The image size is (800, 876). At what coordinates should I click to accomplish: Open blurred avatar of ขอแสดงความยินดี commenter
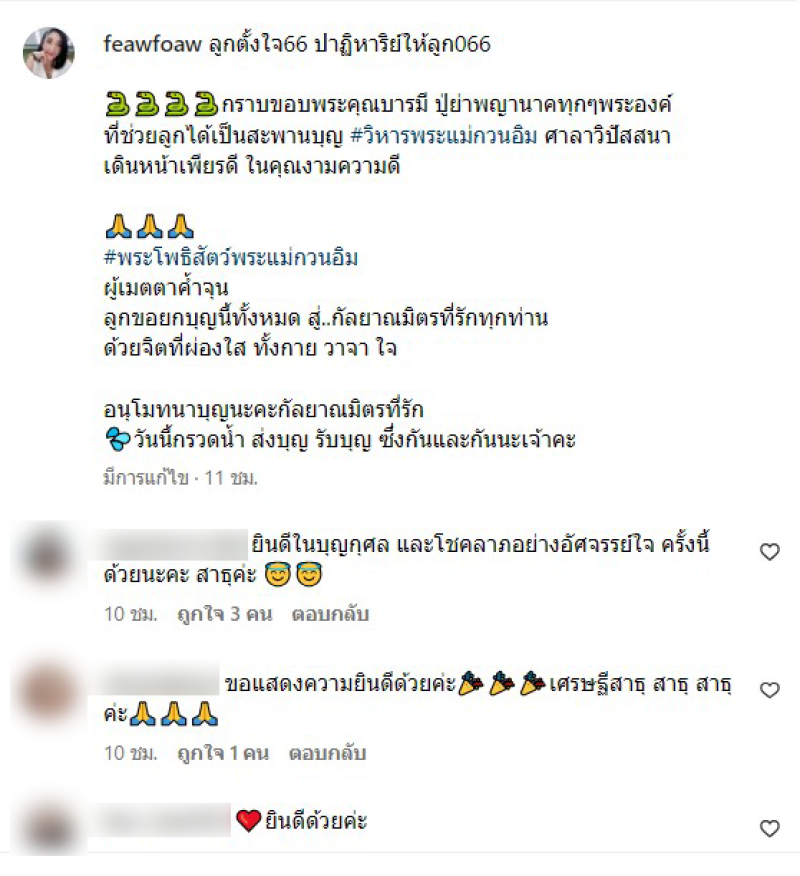47,693
